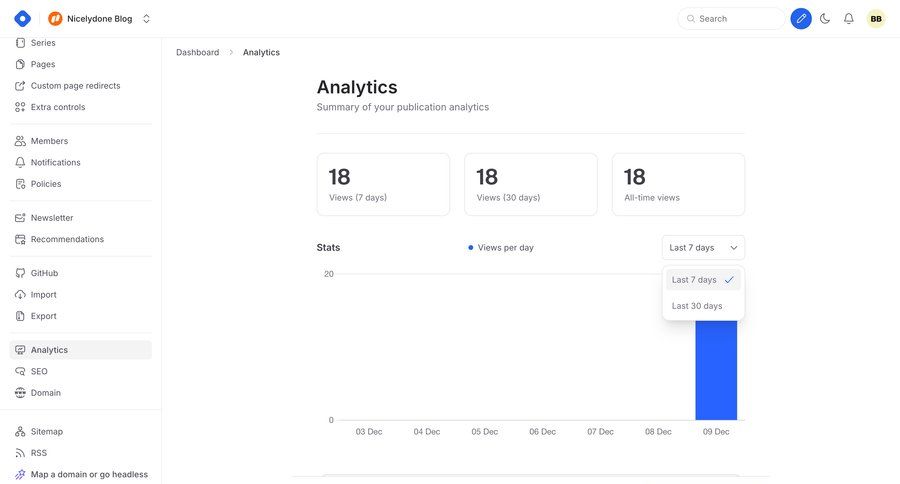Image resolution: width=900 pixels, height=484 pixels.
Task: Click the blue 09 Dec chart bar
Action: (716, 370)
